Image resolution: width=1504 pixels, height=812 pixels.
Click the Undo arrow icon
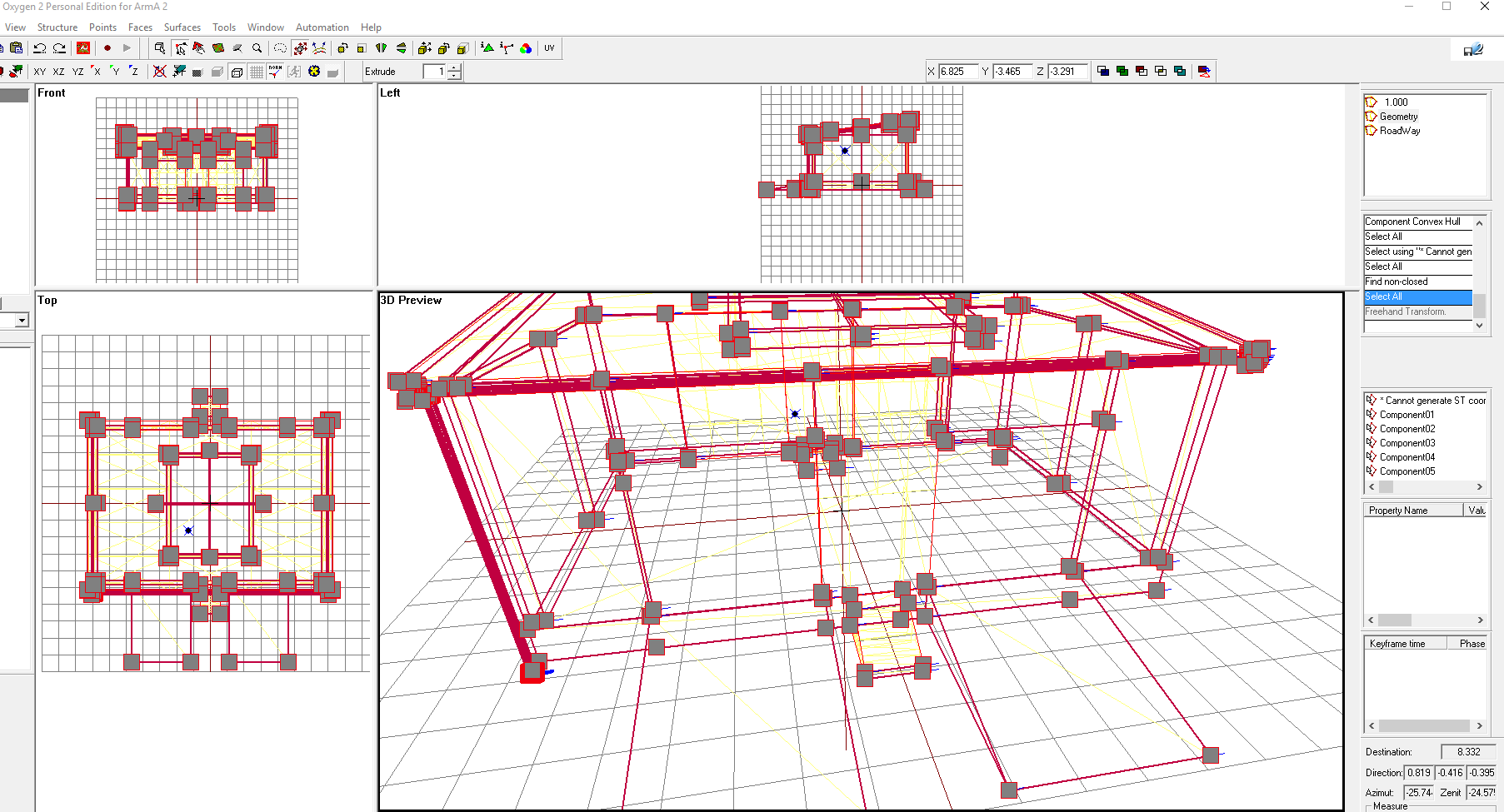pos(39,48)
